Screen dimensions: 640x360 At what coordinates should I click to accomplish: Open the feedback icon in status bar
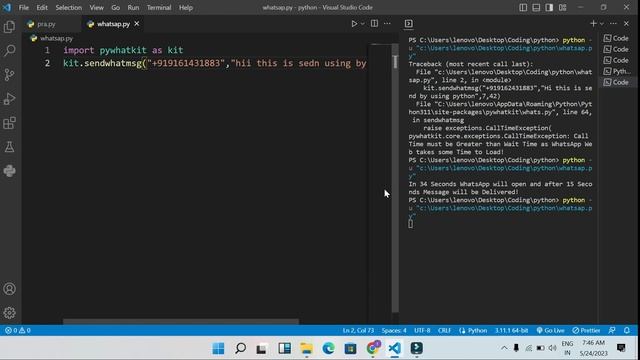(612, 330)
